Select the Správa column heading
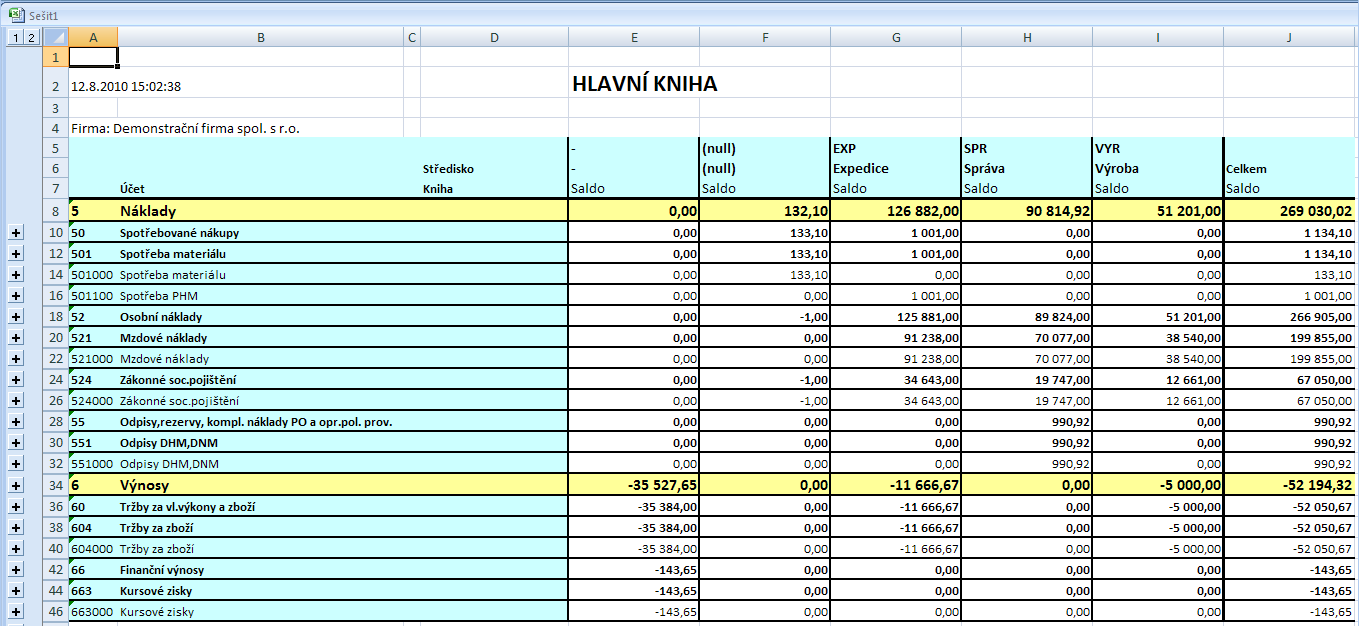This screenshot has width=1359, height=626. point(984,169)
